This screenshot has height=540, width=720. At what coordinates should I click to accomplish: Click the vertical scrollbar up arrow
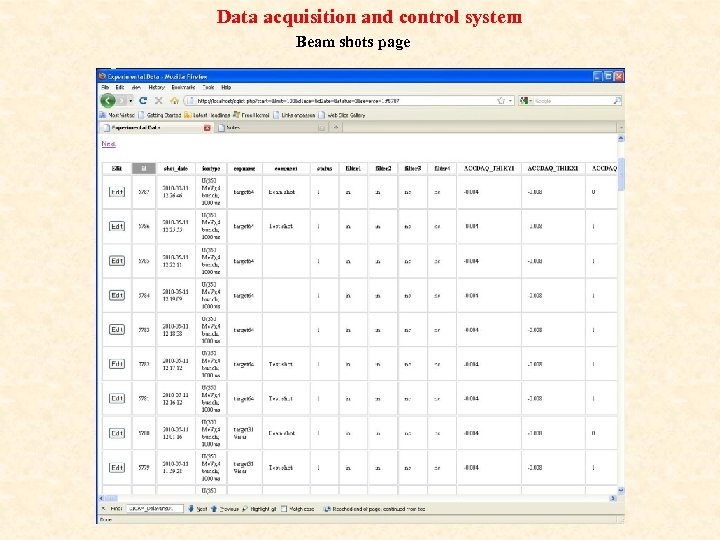[621, 138]
